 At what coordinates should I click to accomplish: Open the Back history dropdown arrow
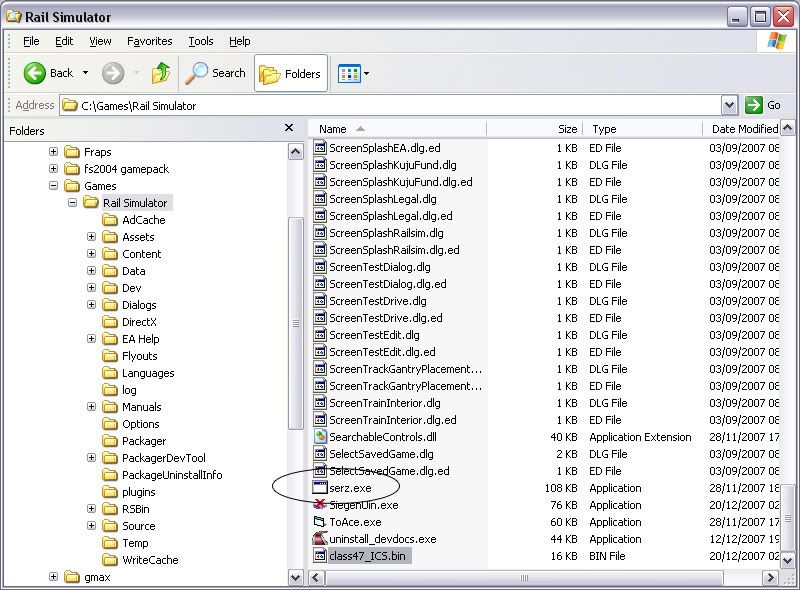coord(85,73)
